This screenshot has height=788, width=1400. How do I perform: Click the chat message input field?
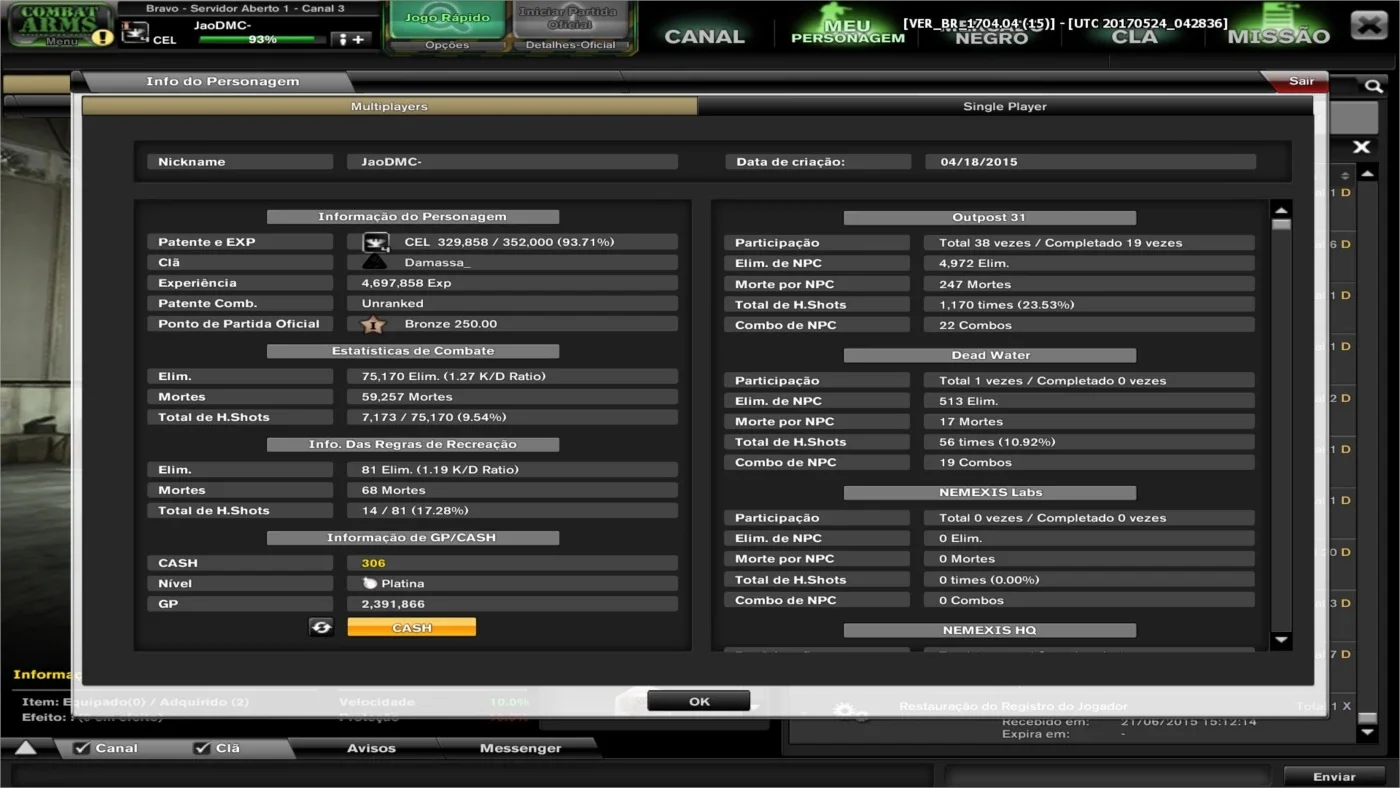pos(472,775)
